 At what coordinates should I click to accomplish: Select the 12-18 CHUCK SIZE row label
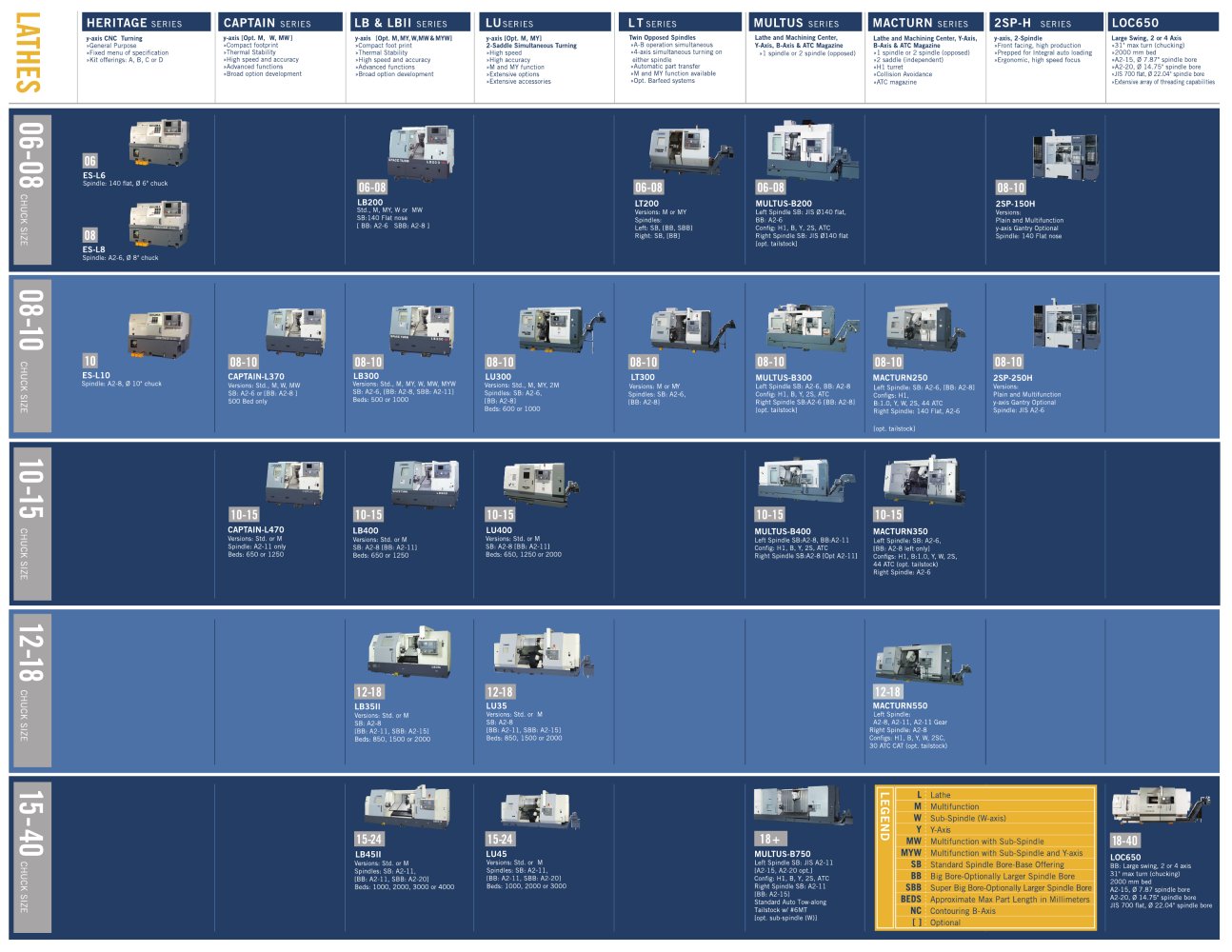[30, 689]
